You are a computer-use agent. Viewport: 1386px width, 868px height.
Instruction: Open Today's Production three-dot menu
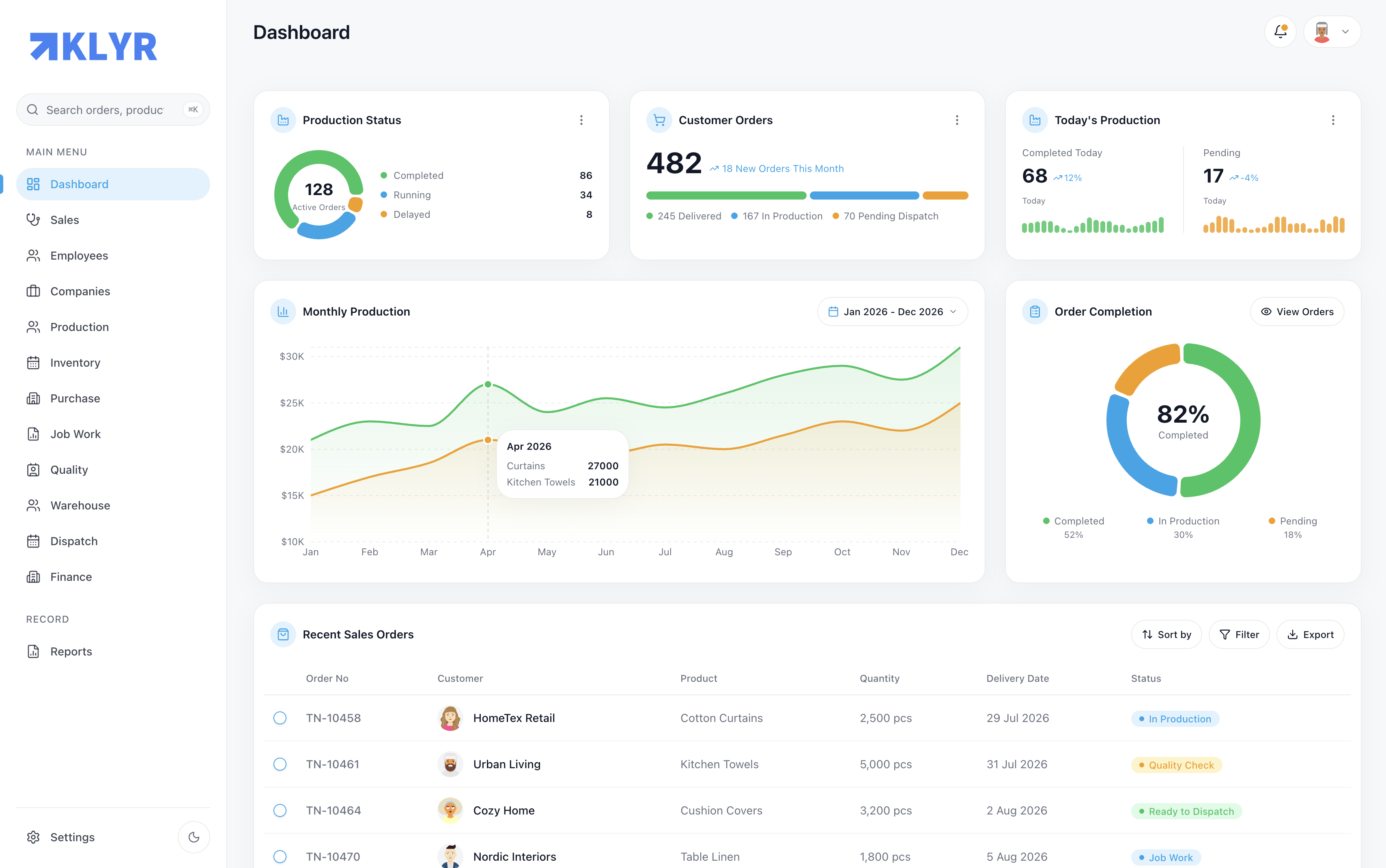tap(1333, 120)
